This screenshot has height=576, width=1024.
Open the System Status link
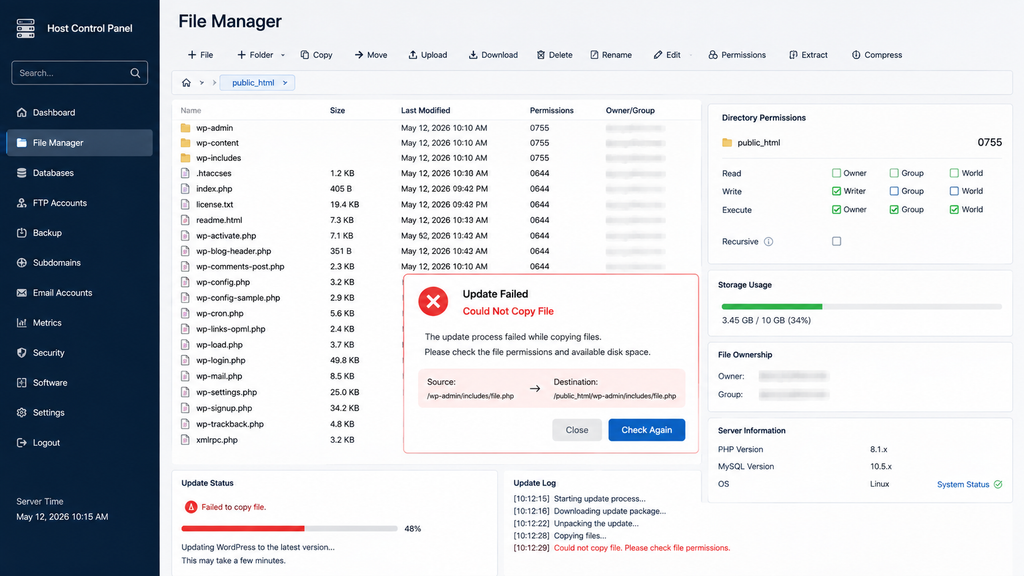pyautogui.click(x=963, y=485)
